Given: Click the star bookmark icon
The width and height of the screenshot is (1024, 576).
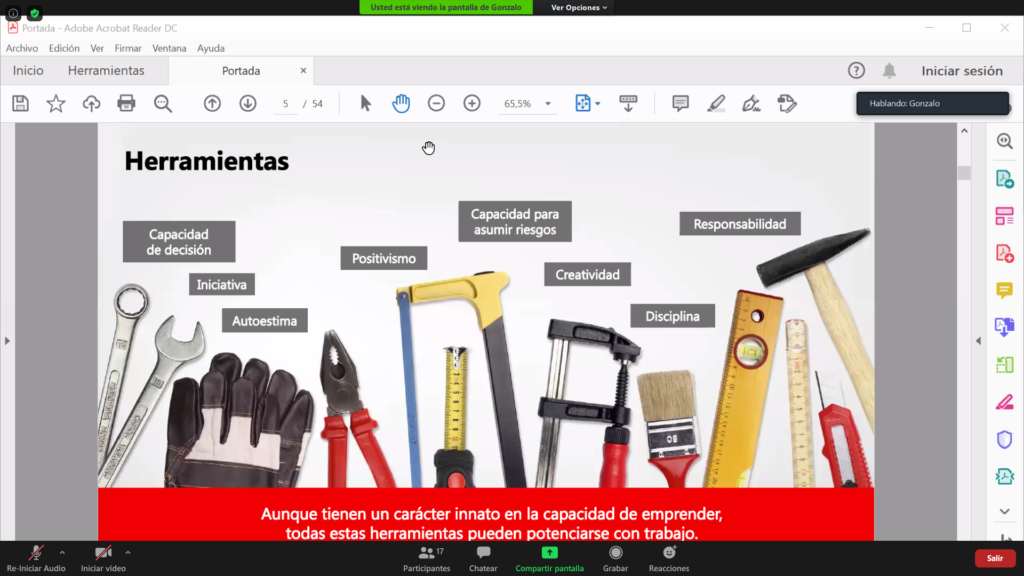Looking at the screenshot, I should pyautogui.click(x=56, y=103).
